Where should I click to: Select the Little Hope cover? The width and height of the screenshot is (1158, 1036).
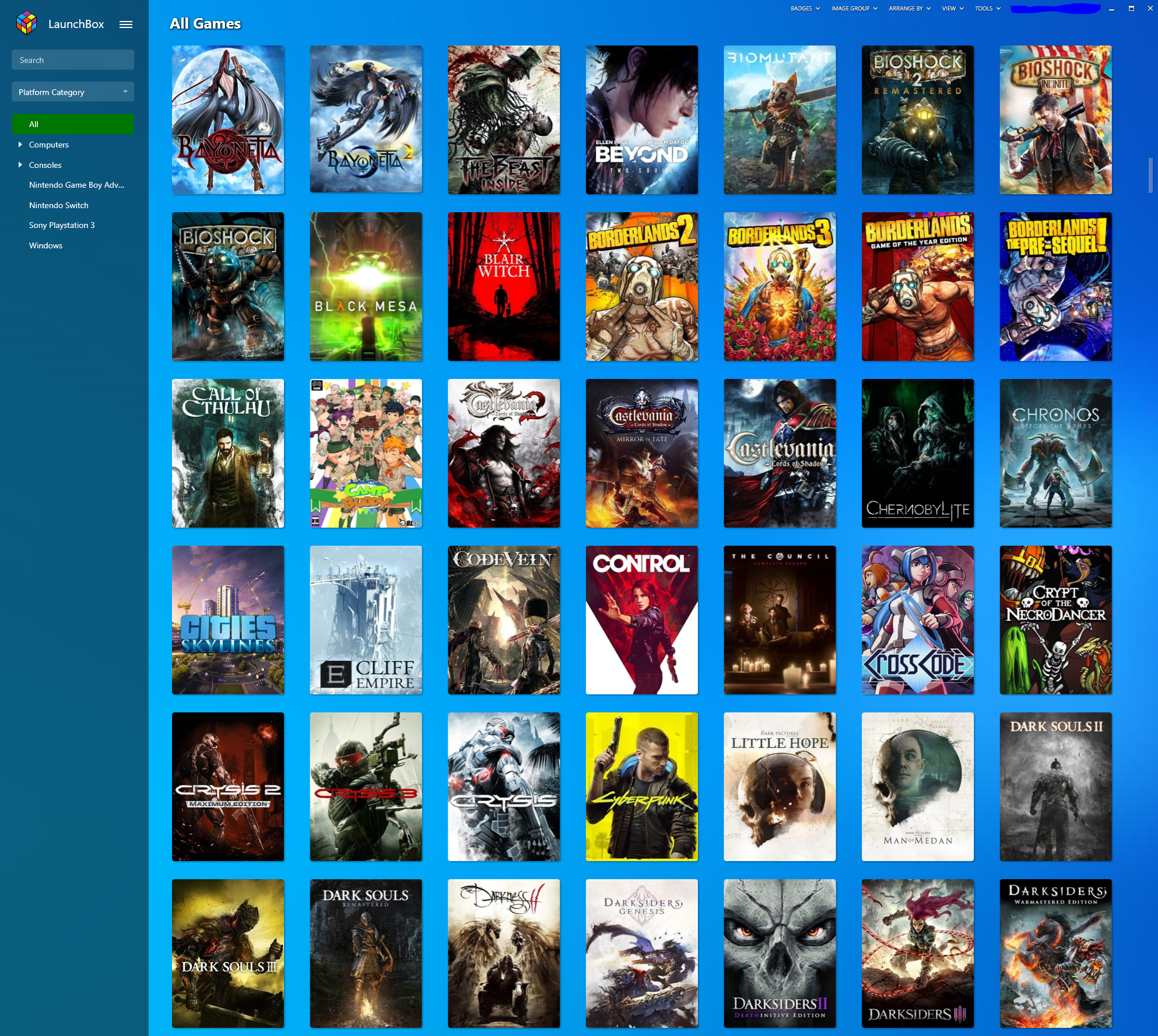click(780, 787)
